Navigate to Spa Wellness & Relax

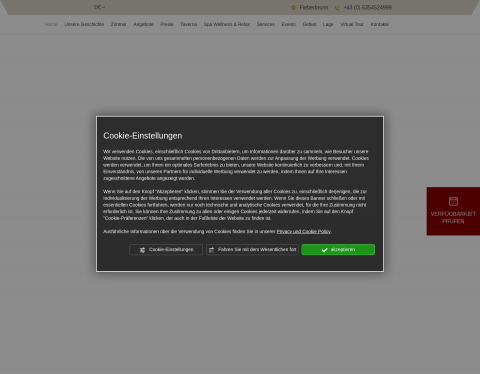pyautogui.click(x=227, y=24)
